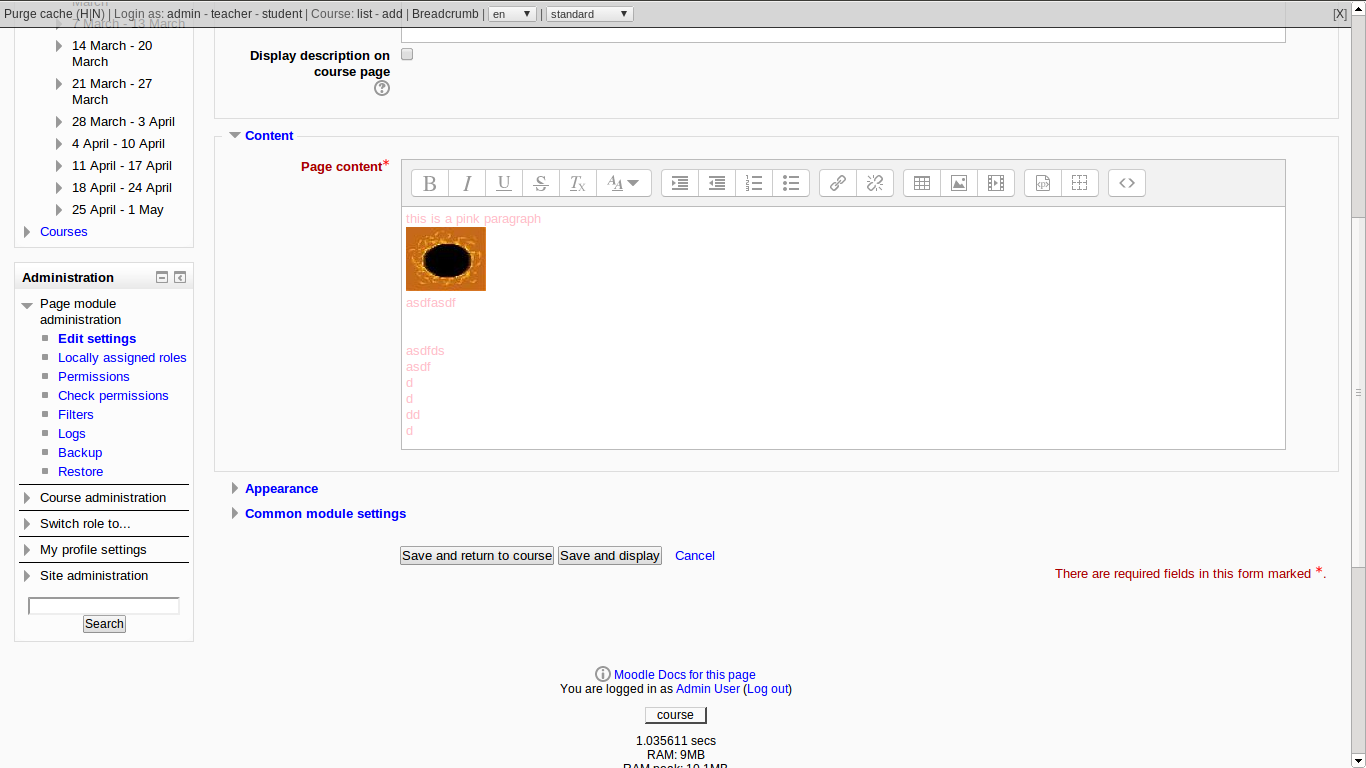Open Edit settings
Image resolution: width=1366 pixels, height=768 pixels.
click(x=97, y=338)
